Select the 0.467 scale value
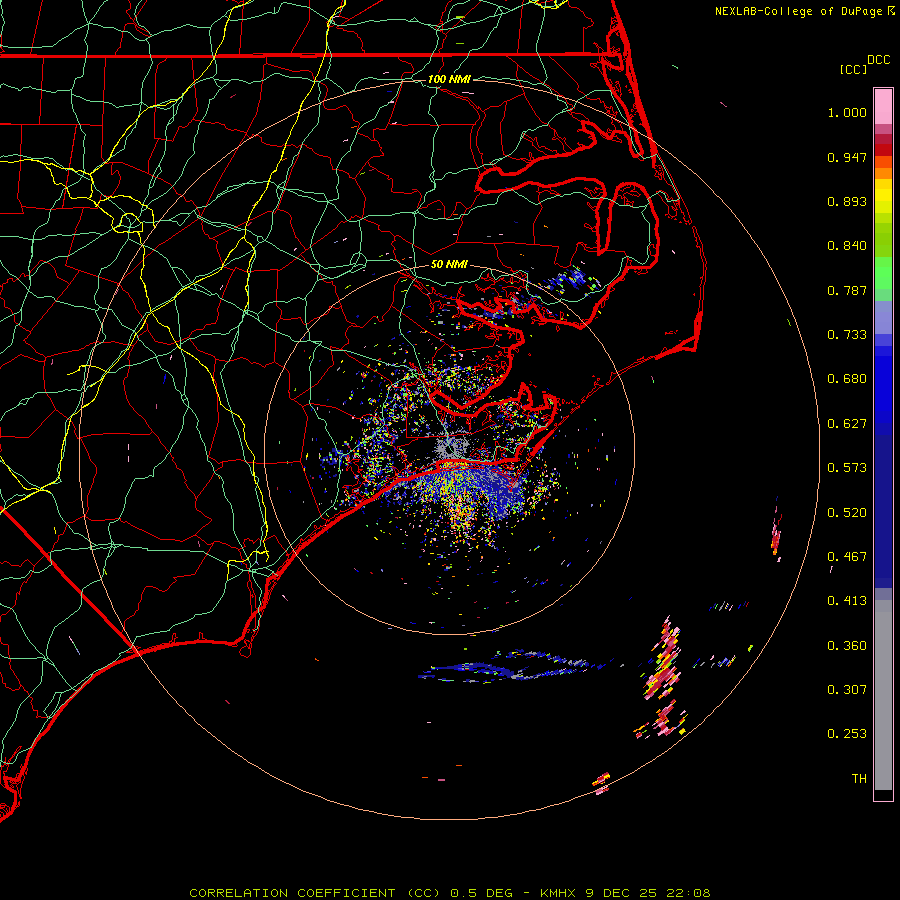 tap(847, 557)
